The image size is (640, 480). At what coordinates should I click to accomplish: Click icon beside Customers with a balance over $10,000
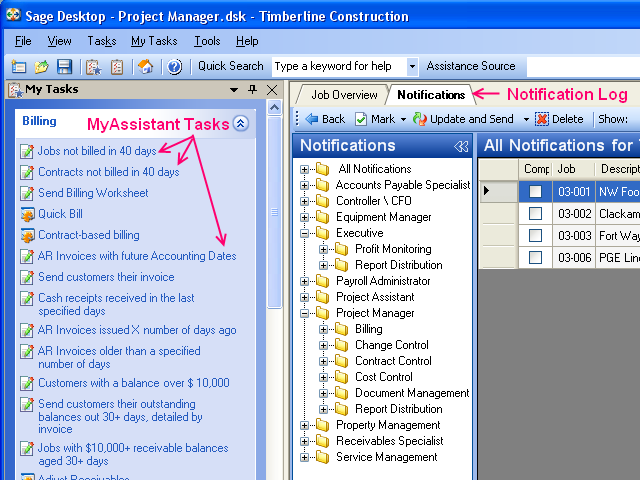coord(27,383)
